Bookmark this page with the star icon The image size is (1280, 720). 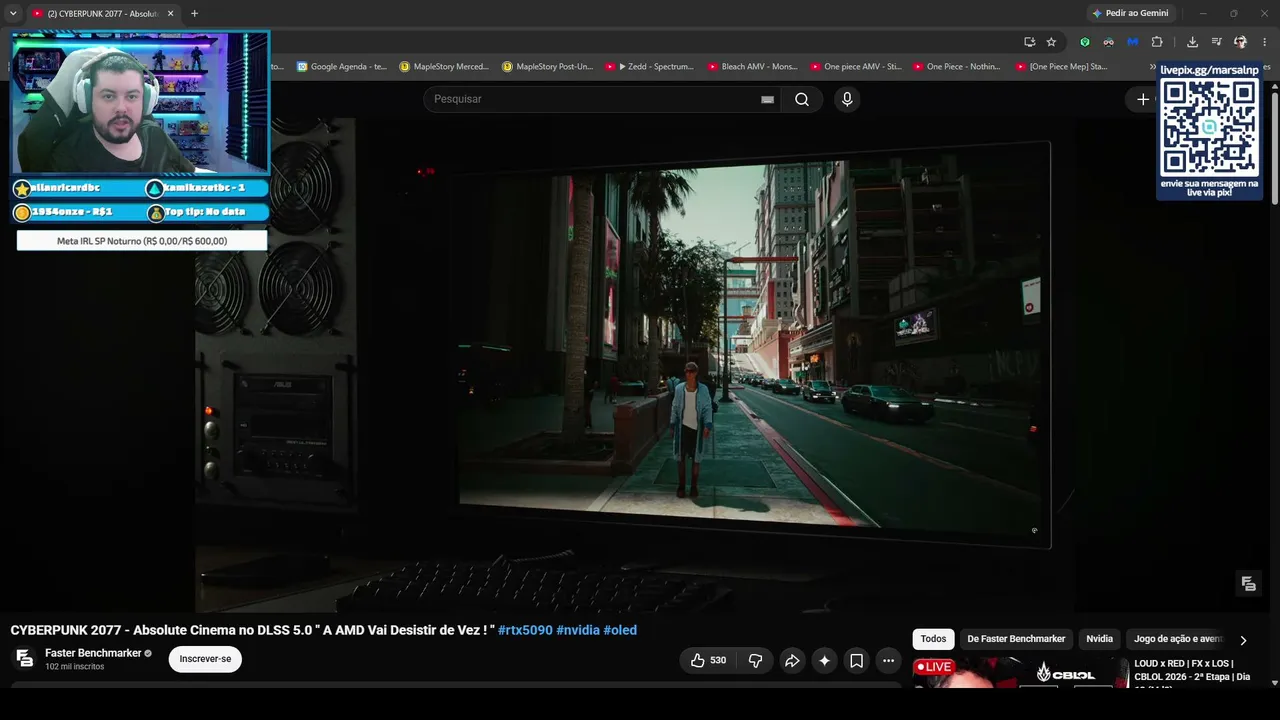coord(1051,42)
